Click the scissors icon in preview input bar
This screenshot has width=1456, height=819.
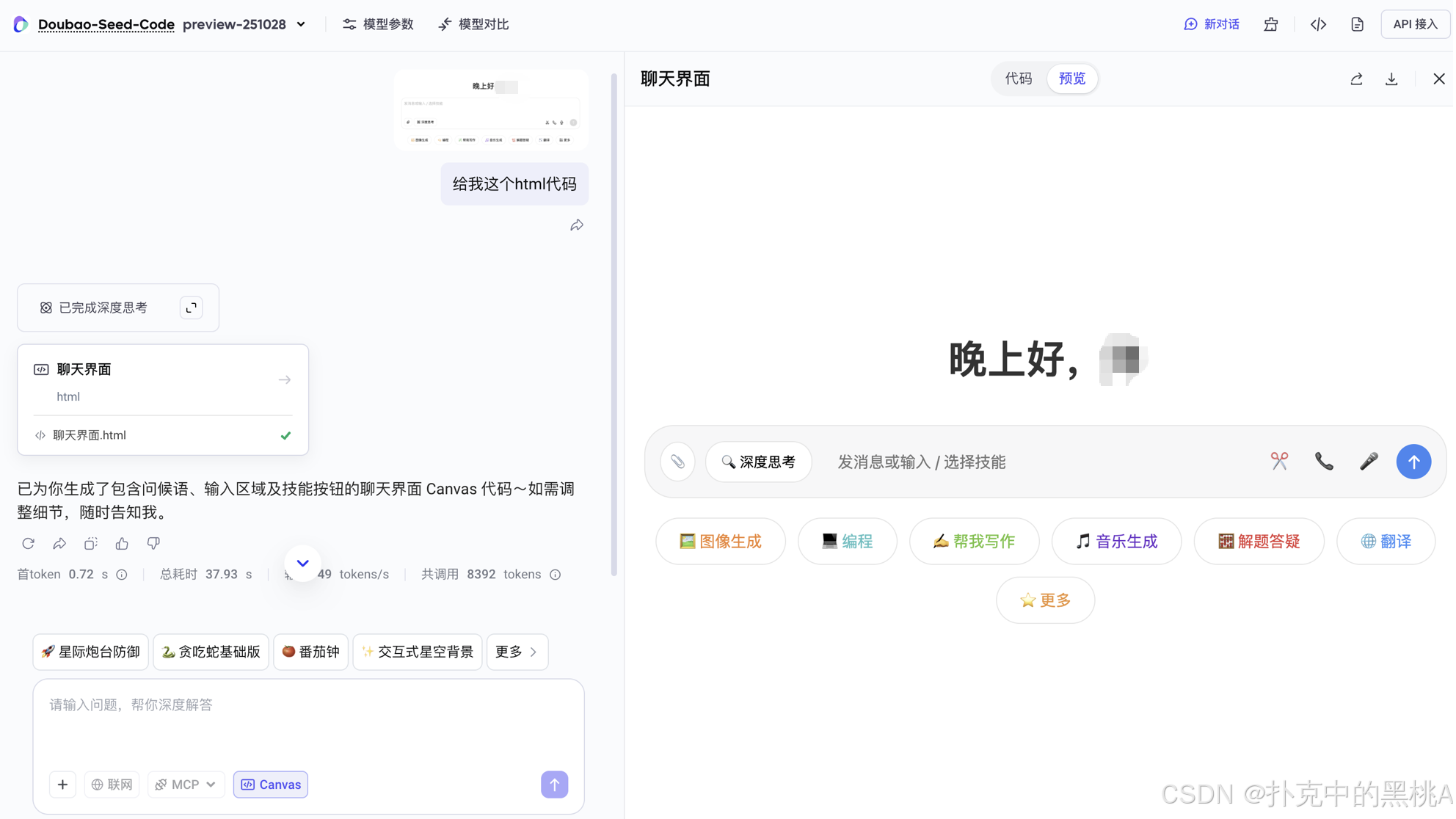[1280, 461]
